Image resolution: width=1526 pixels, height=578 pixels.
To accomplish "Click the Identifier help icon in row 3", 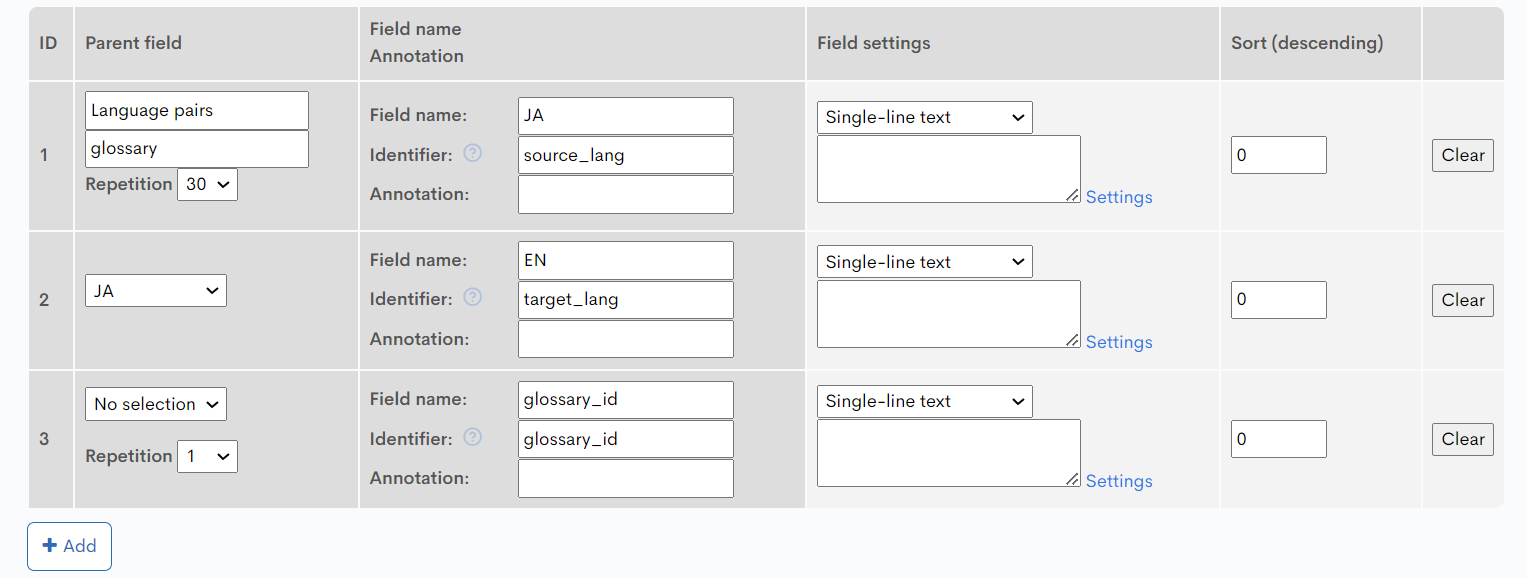I will click(x=472, y=437).
